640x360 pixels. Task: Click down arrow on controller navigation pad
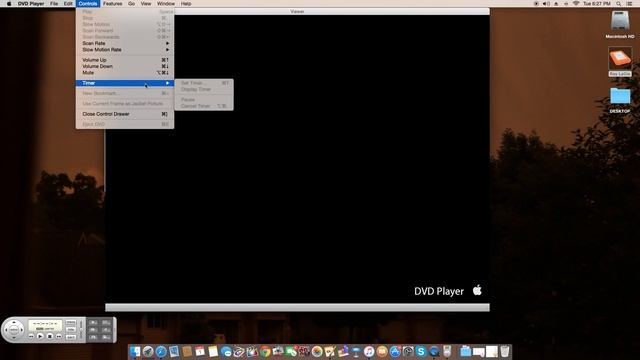point(14,338)
